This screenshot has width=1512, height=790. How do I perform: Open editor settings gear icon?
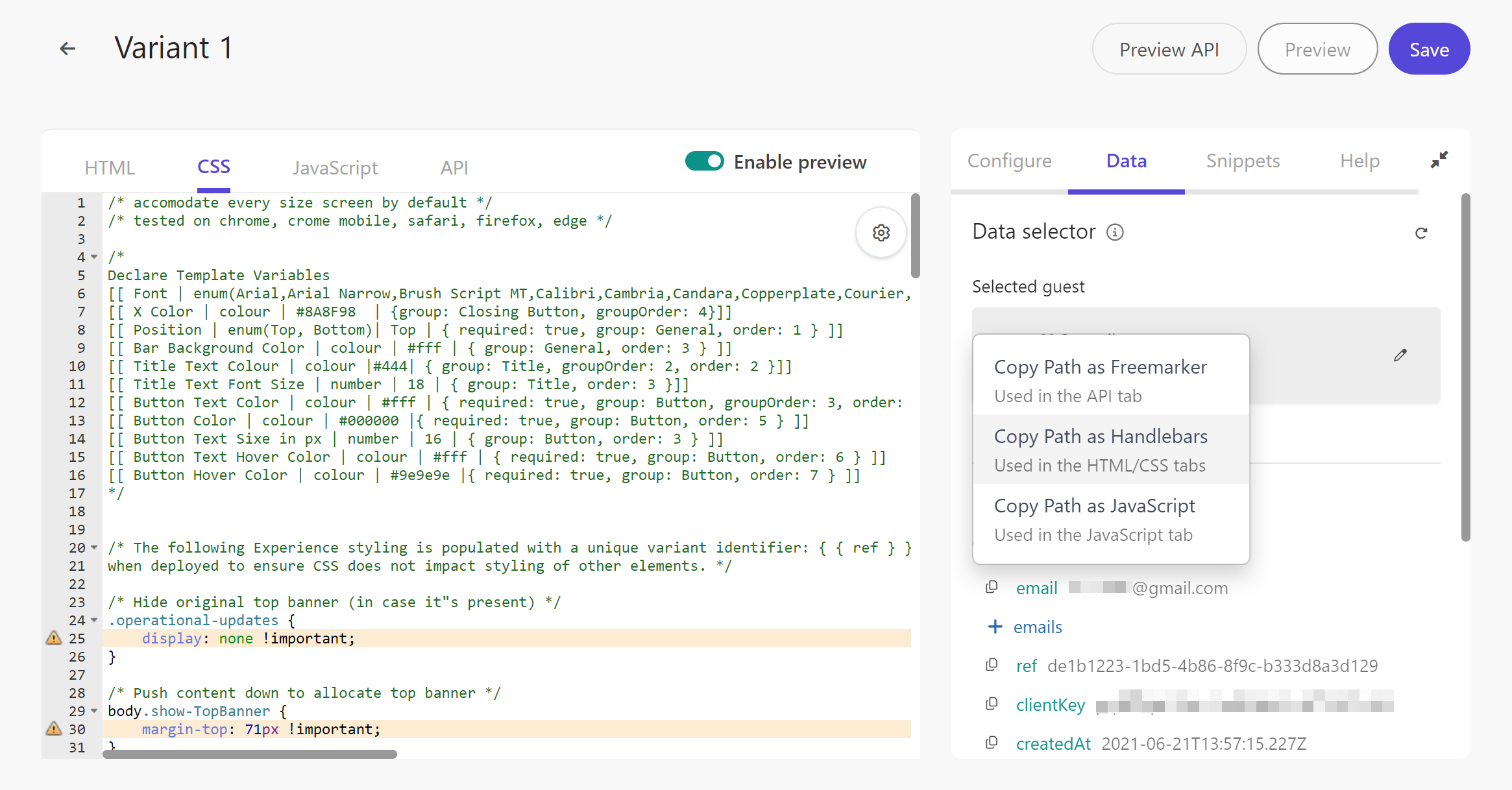click(881, 232)
